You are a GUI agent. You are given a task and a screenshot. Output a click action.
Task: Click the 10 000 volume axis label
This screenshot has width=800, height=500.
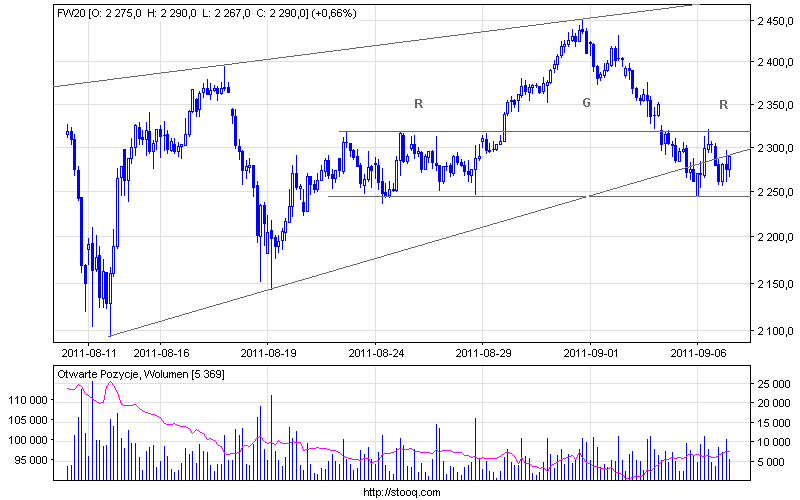click(774, 443)
